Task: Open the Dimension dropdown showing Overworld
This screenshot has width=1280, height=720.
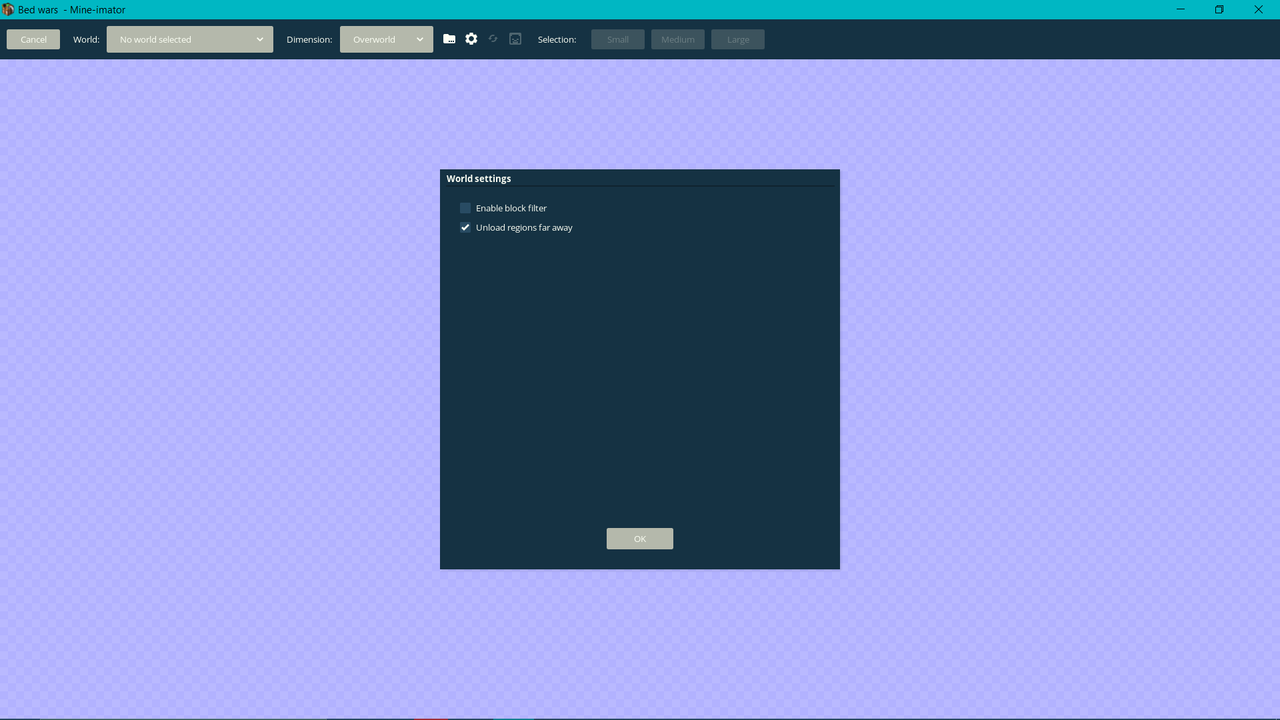Action: (386, 39)
